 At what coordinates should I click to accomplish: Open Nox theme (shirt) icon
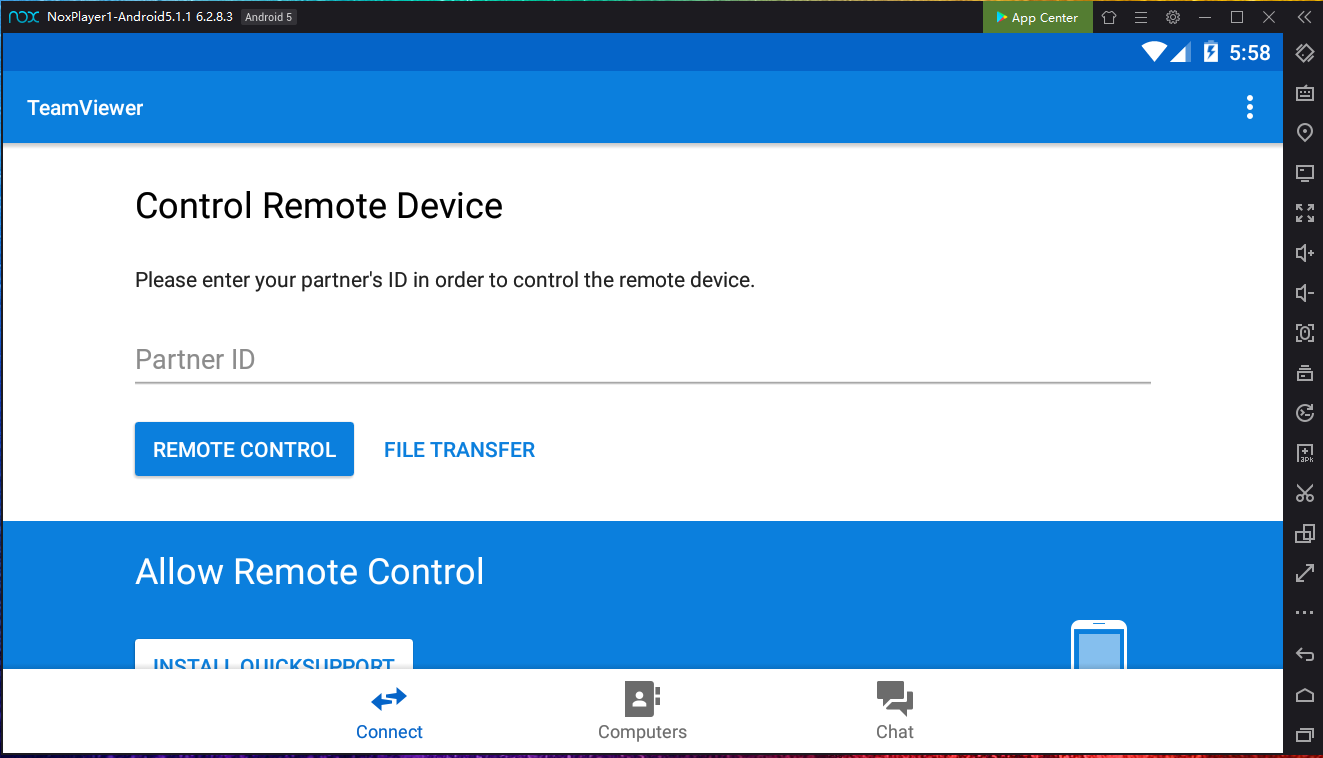pos(1109,17)
